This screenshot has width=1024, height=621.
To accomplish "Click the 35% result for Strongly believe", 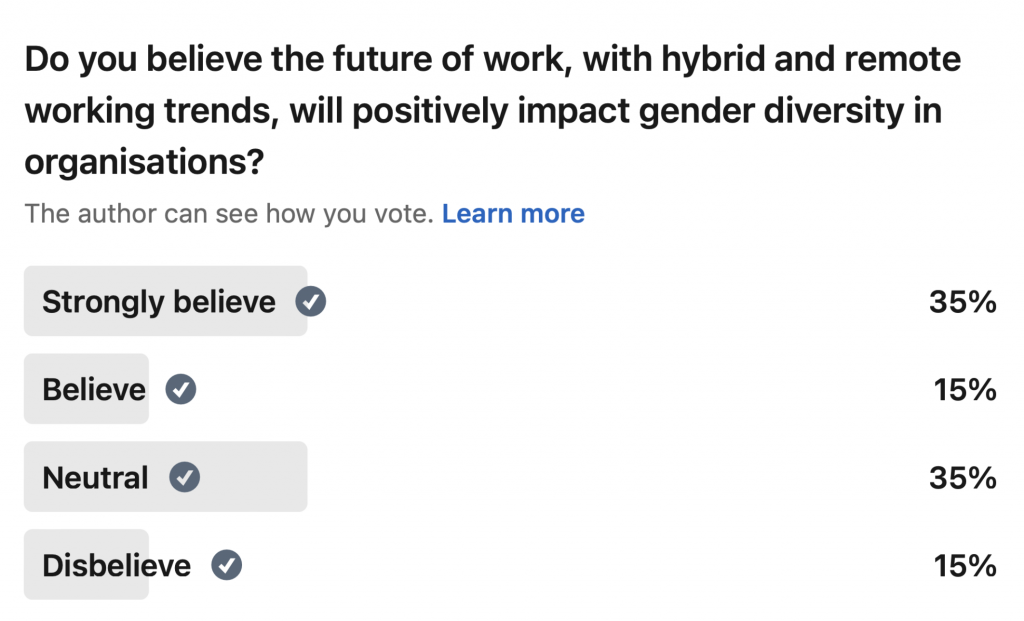I will click(x=963, y=302).
